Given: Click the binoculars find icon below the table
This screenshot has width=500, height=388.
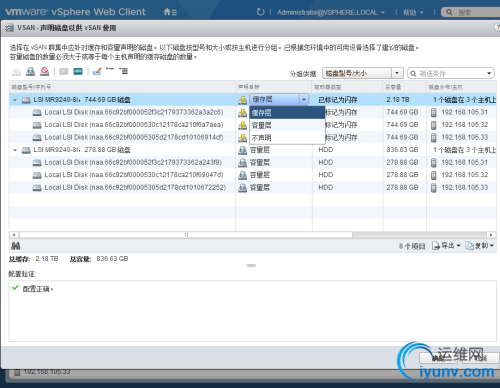Looking at the screenshot, I should (x=16, y=246).
